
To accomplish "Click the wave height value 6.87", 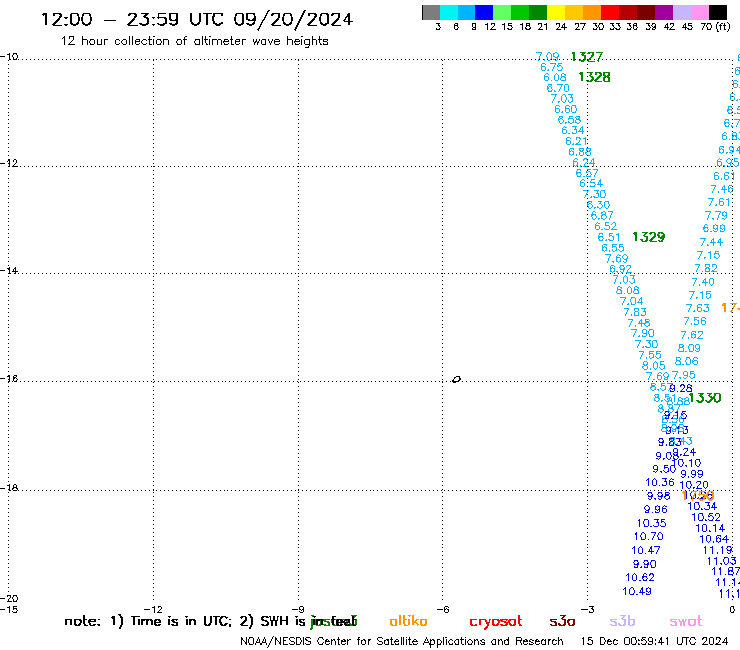I will tap(602, 216).
